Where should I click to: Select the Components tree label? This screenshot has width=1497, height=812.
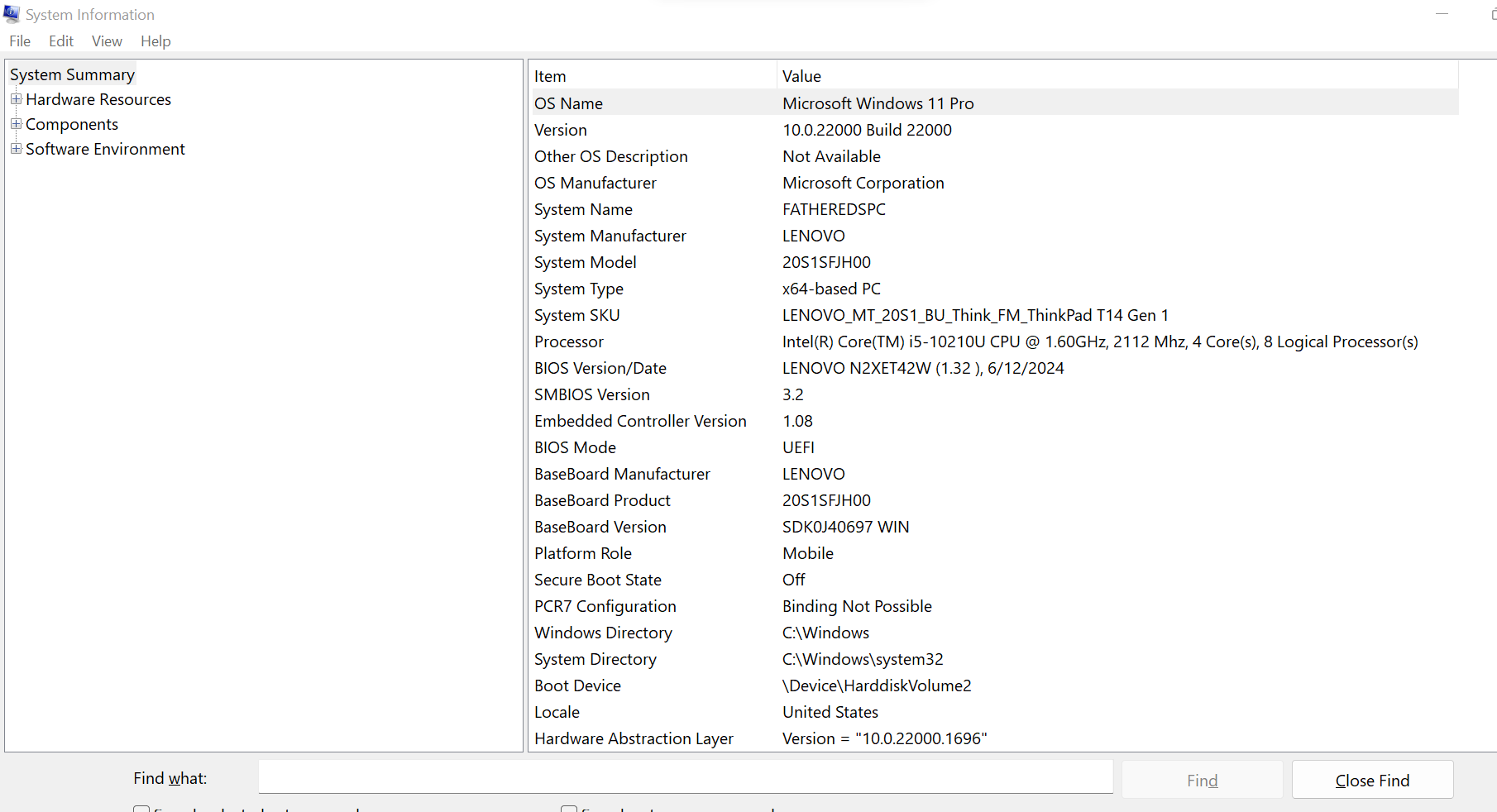click(72, 124)
